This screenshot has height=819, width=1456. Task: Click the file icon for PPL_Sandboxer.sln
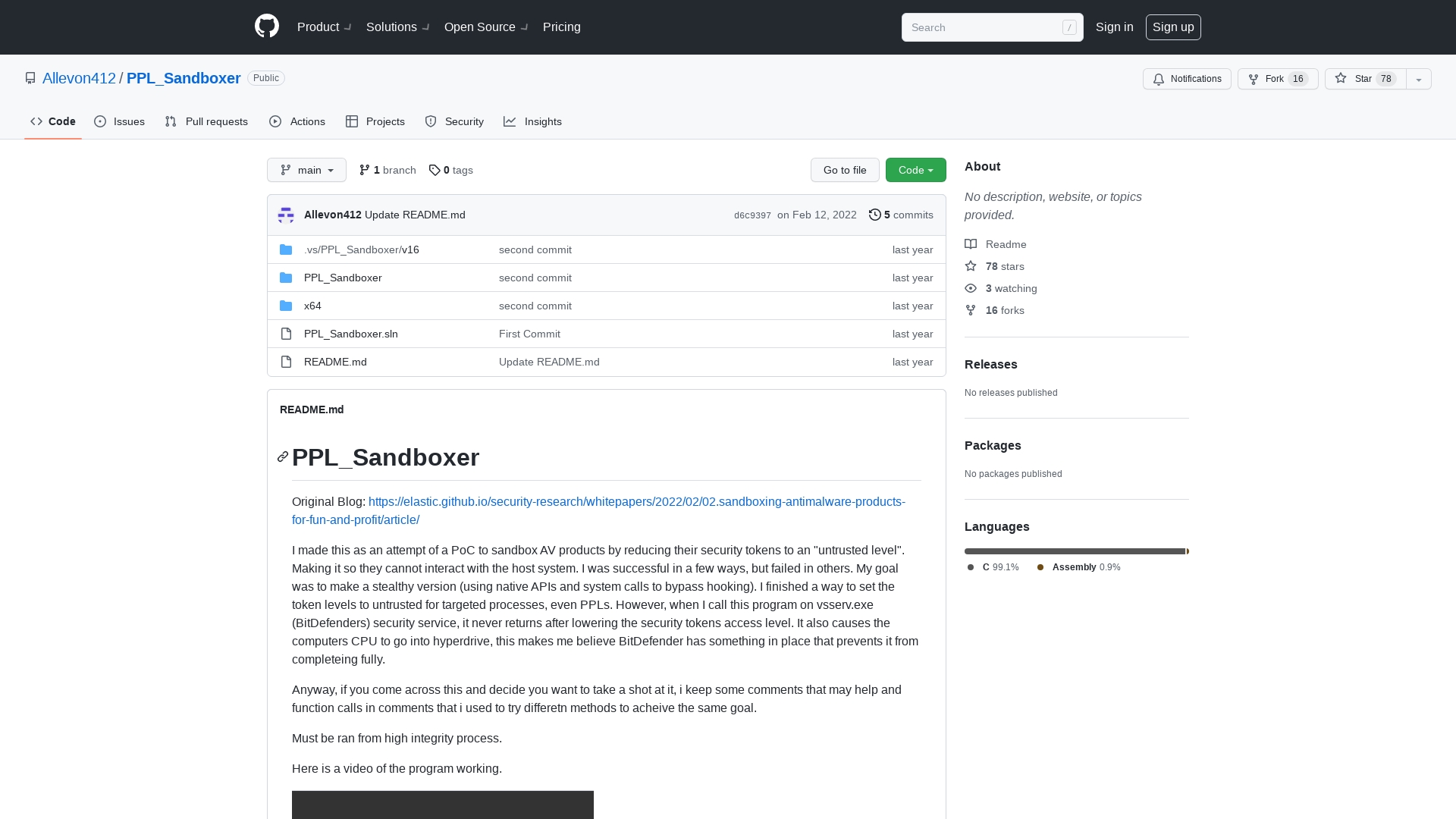click(286, 334)
